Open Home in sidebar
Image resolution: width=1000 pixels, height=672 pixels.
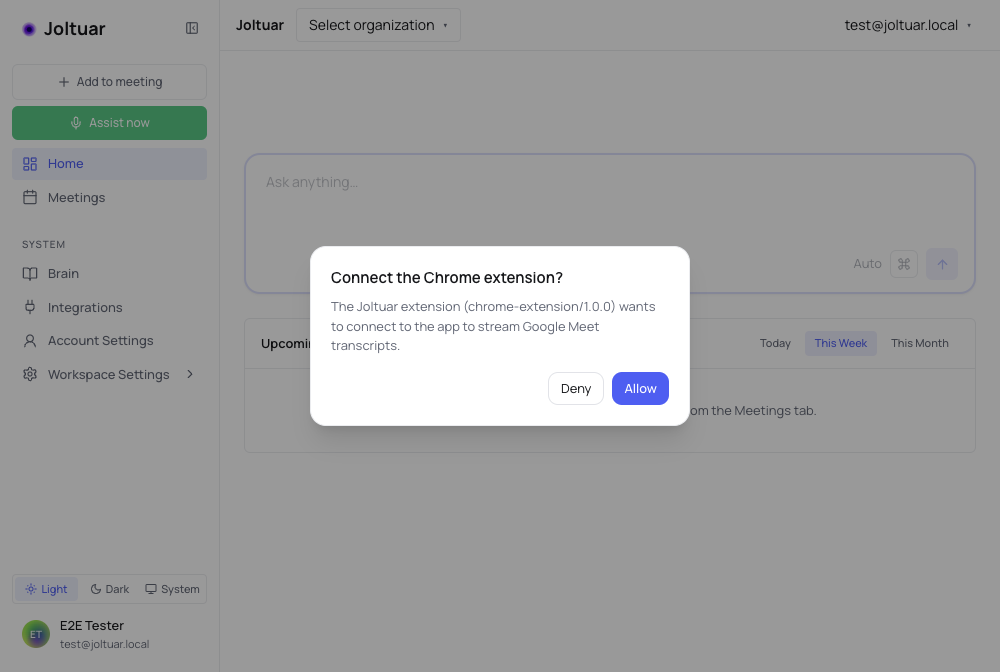(x=110, y=164)
